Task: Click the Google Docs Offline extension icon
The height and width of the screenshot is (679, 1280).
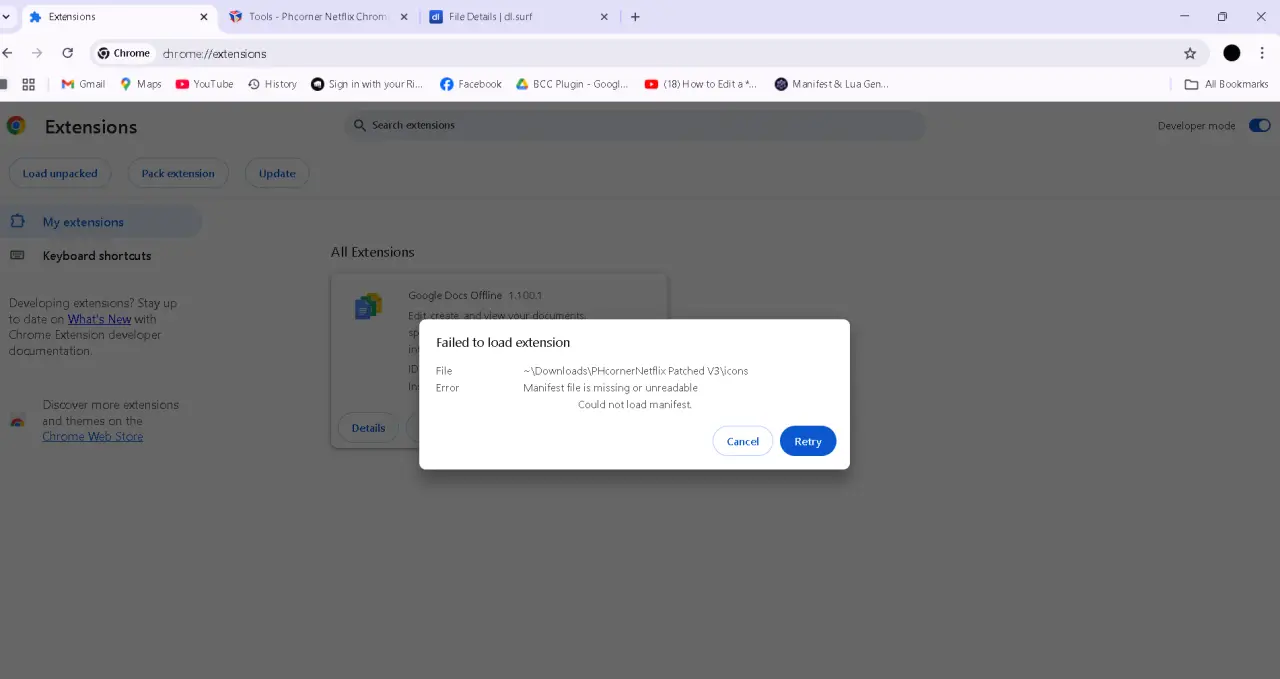Action: click(x=368, y=306)
